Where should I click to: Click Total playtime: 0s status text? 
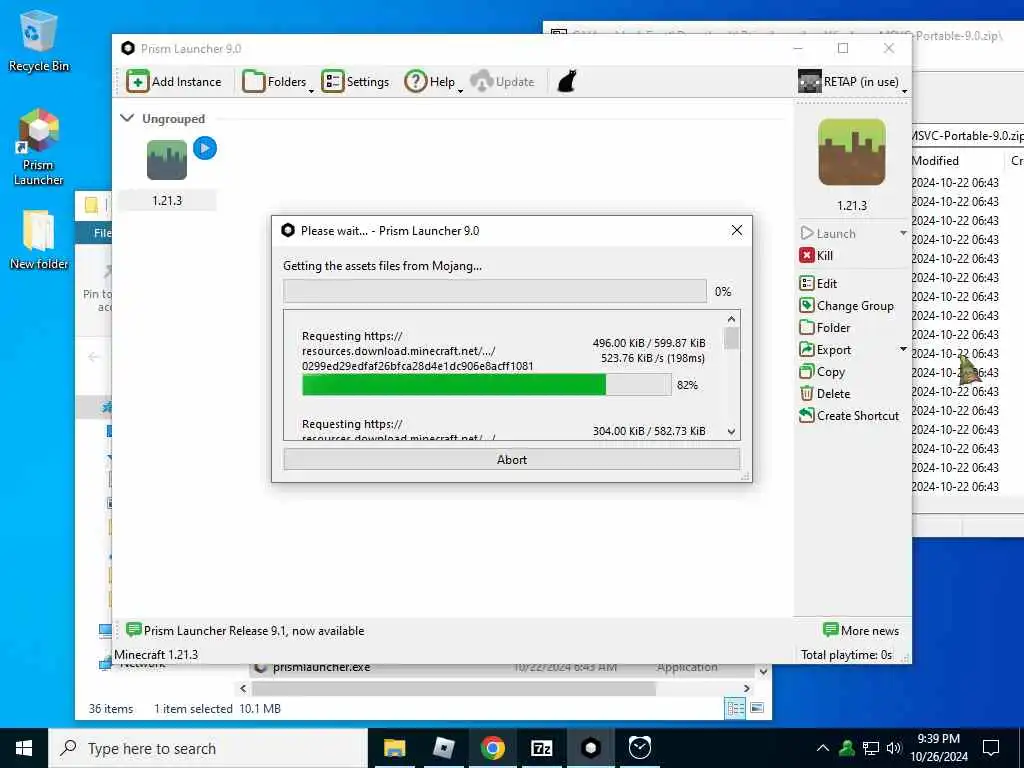[846, 654]
